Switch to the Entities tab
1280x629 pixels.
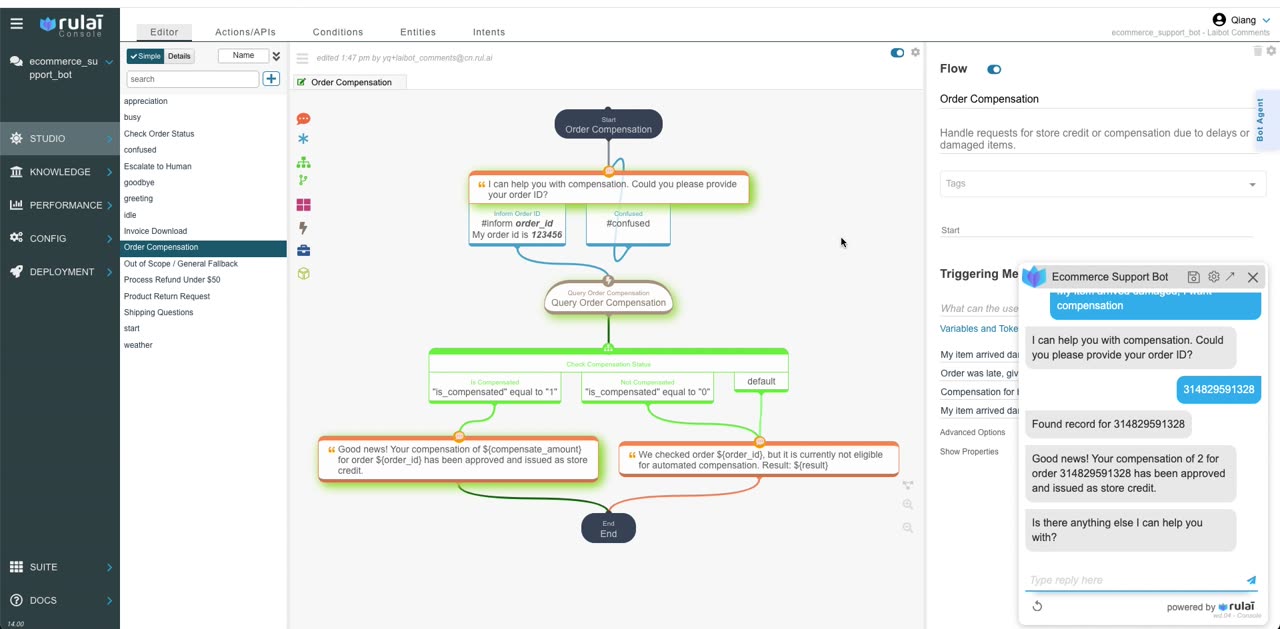point(418,32)
